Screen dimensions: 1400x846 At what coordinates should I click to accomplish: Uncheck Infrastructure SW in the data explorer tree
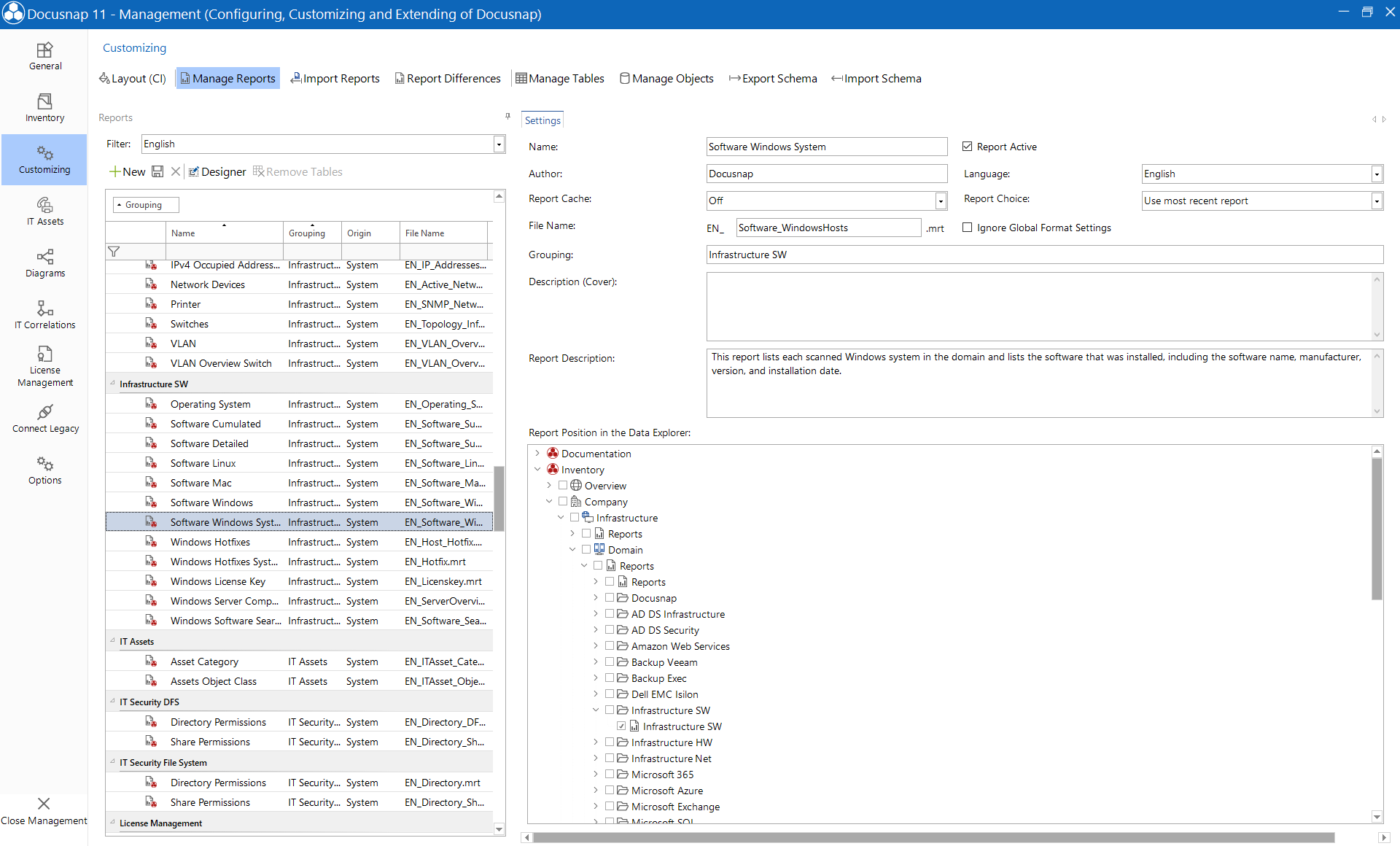(622, 726)
